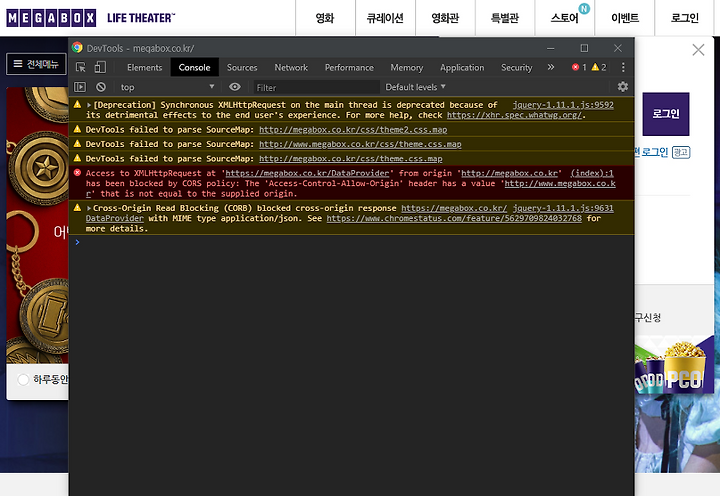Open the (index):1 source link
The image size is (720, 496).
[592, 173]
